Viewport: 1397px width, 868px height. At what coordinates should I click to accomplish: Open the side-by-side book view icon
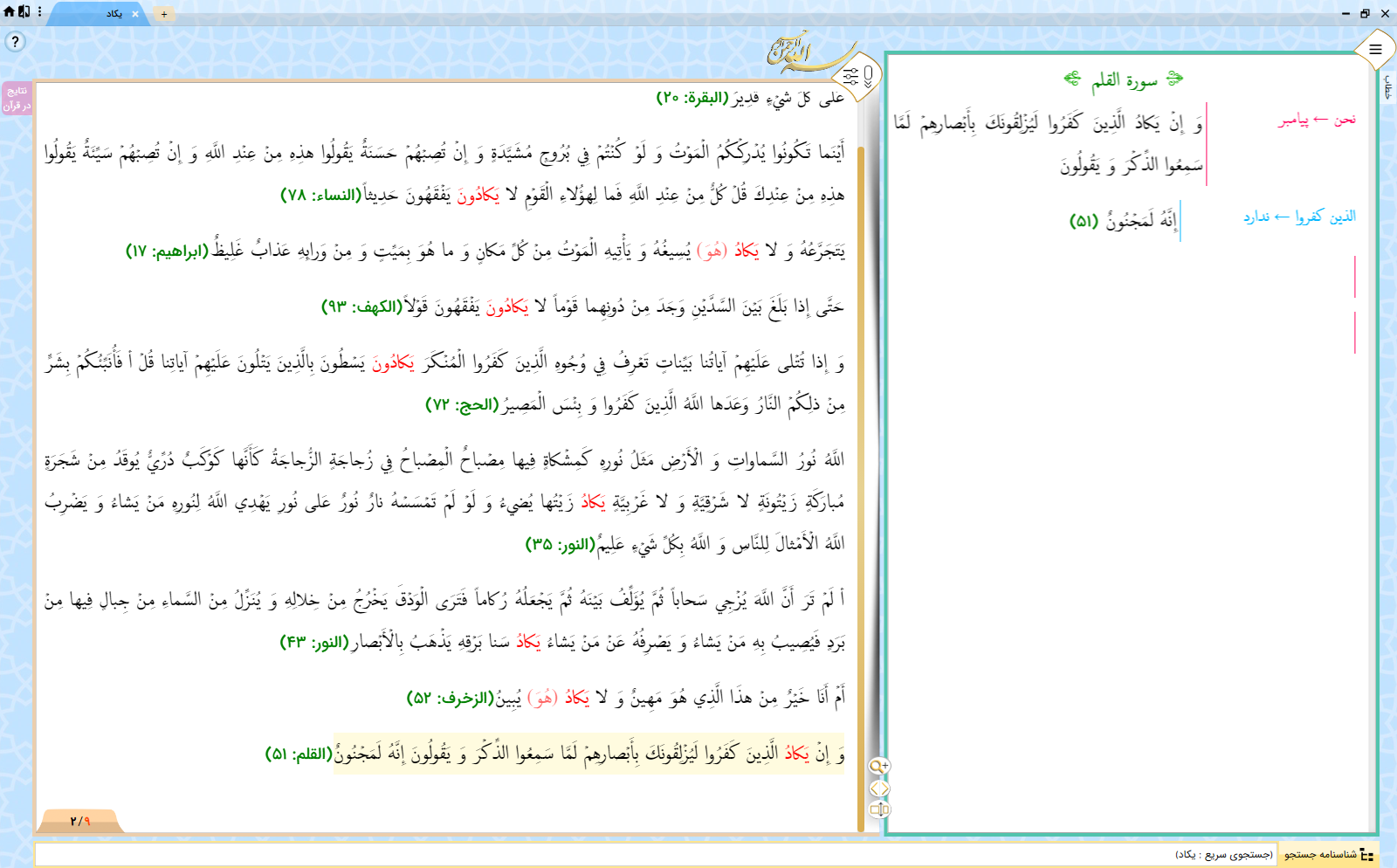pos(24,12)
